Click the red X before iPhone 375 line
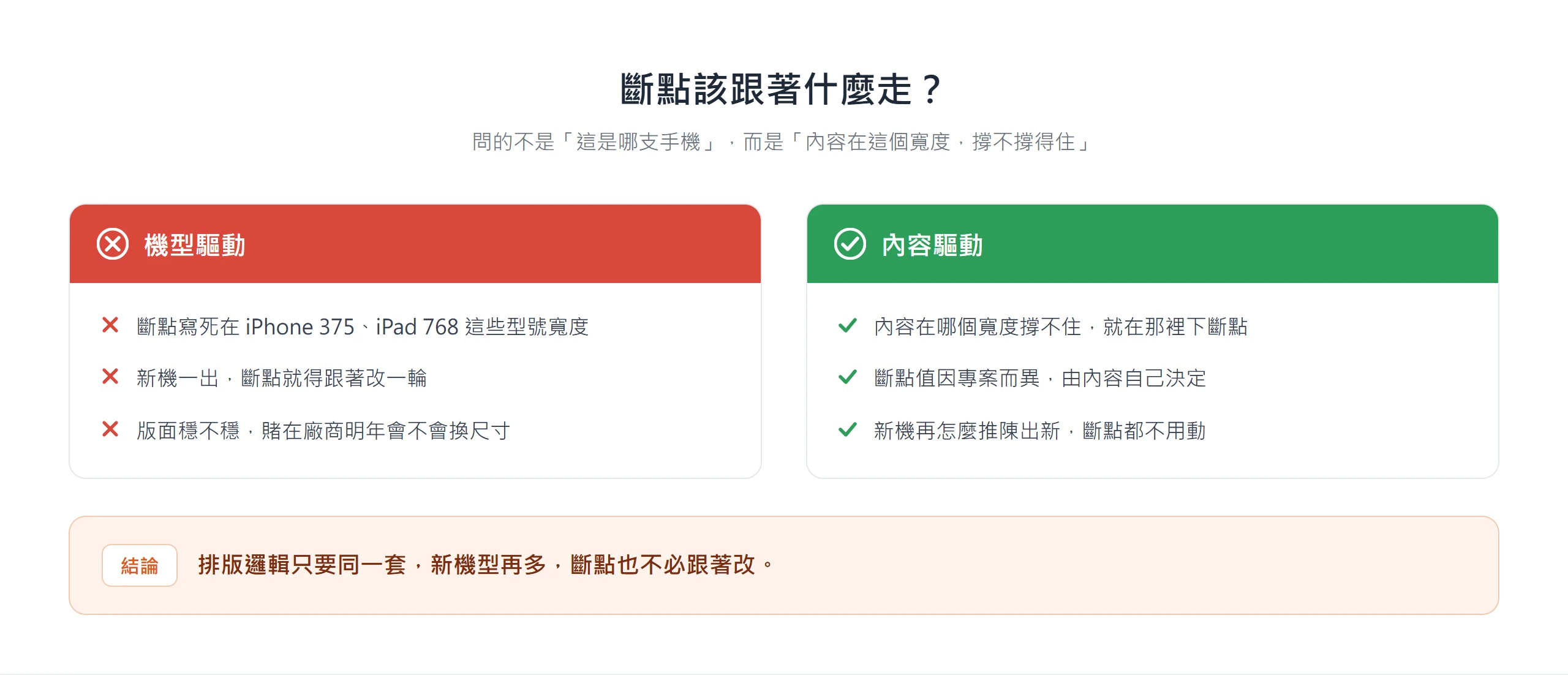 click(110, 325)
